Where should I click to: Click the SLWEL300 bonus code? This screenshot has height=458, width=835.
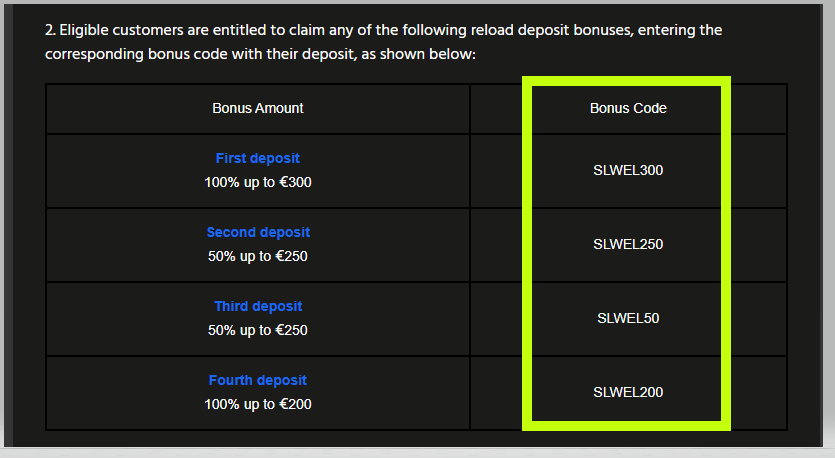628,170
